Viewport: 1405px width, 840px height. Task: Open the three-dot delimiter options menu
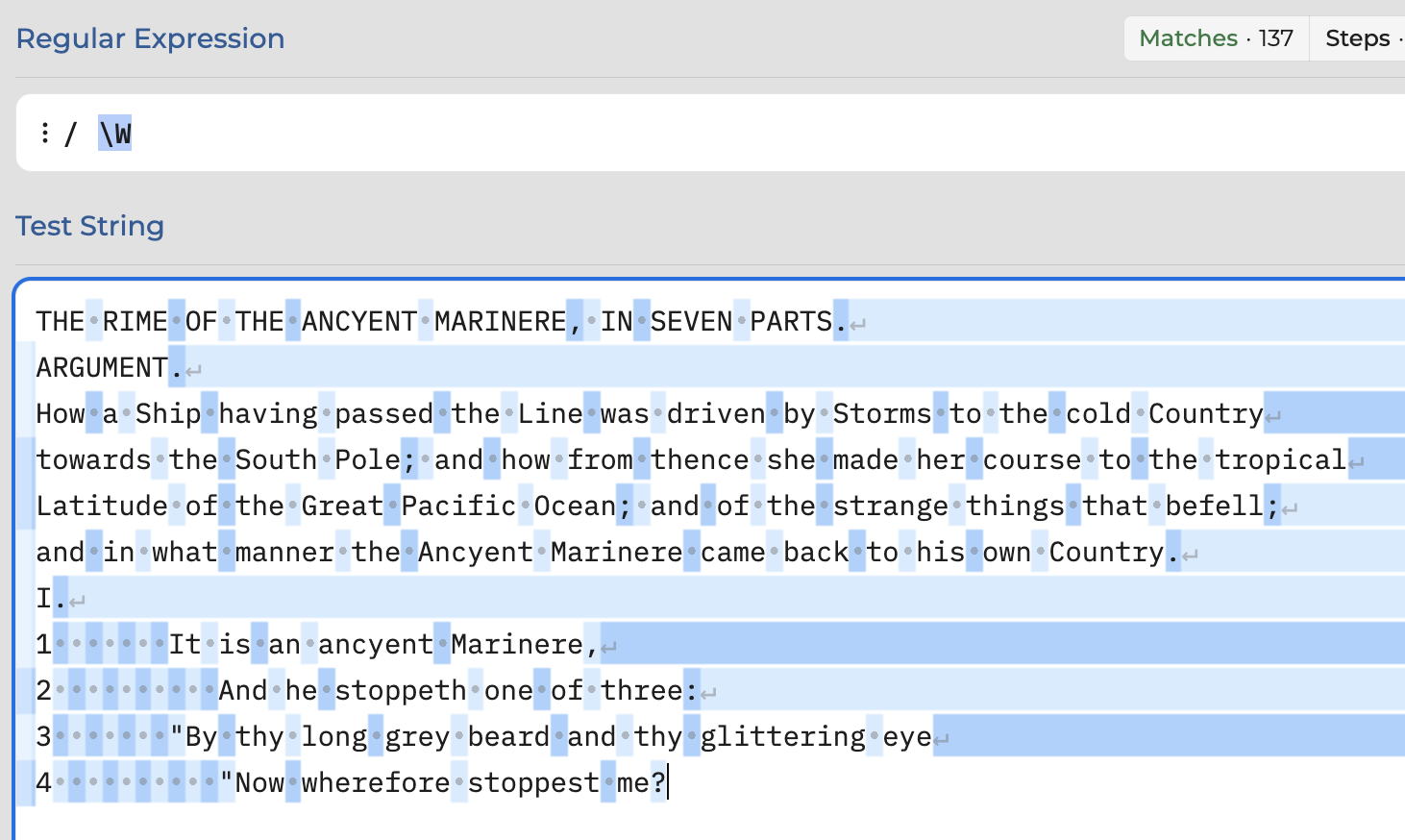click(44, 133)
